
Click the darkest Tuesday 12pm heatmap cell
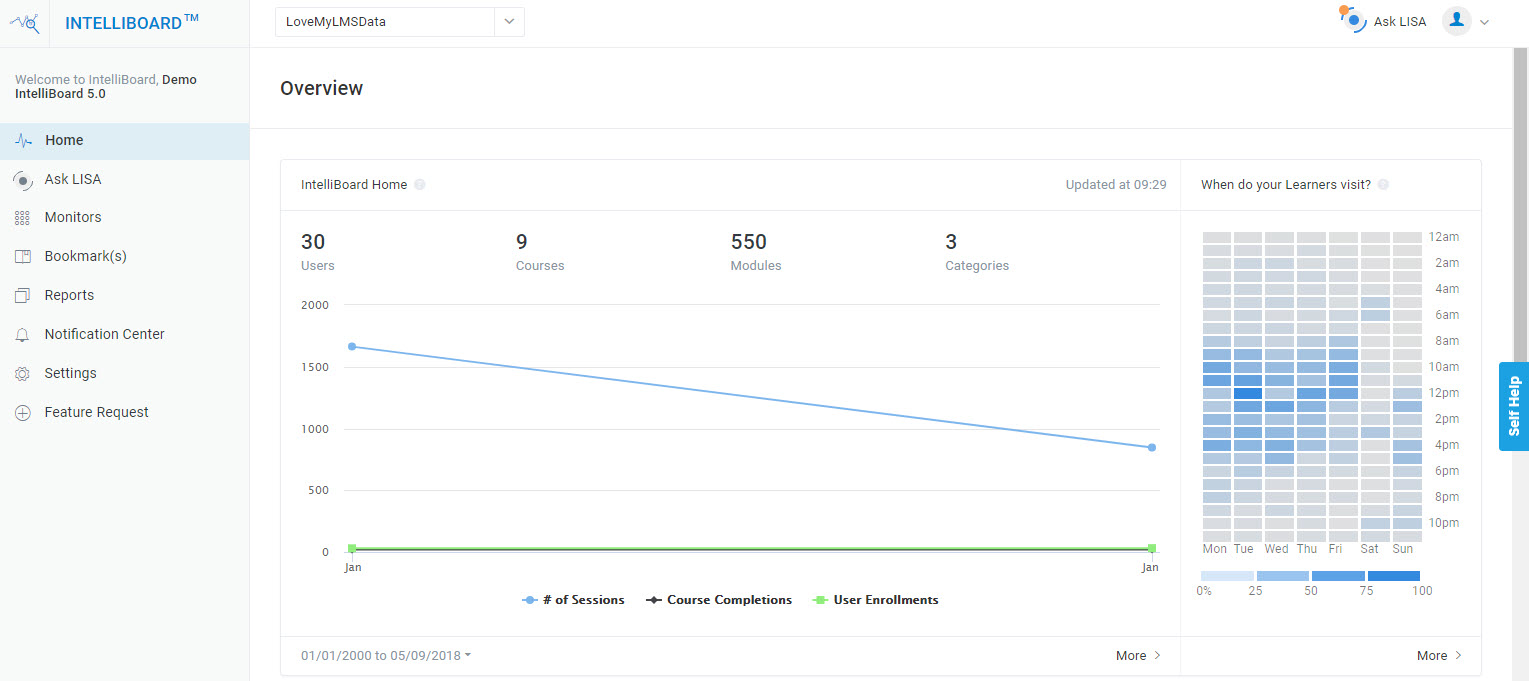1247,393
